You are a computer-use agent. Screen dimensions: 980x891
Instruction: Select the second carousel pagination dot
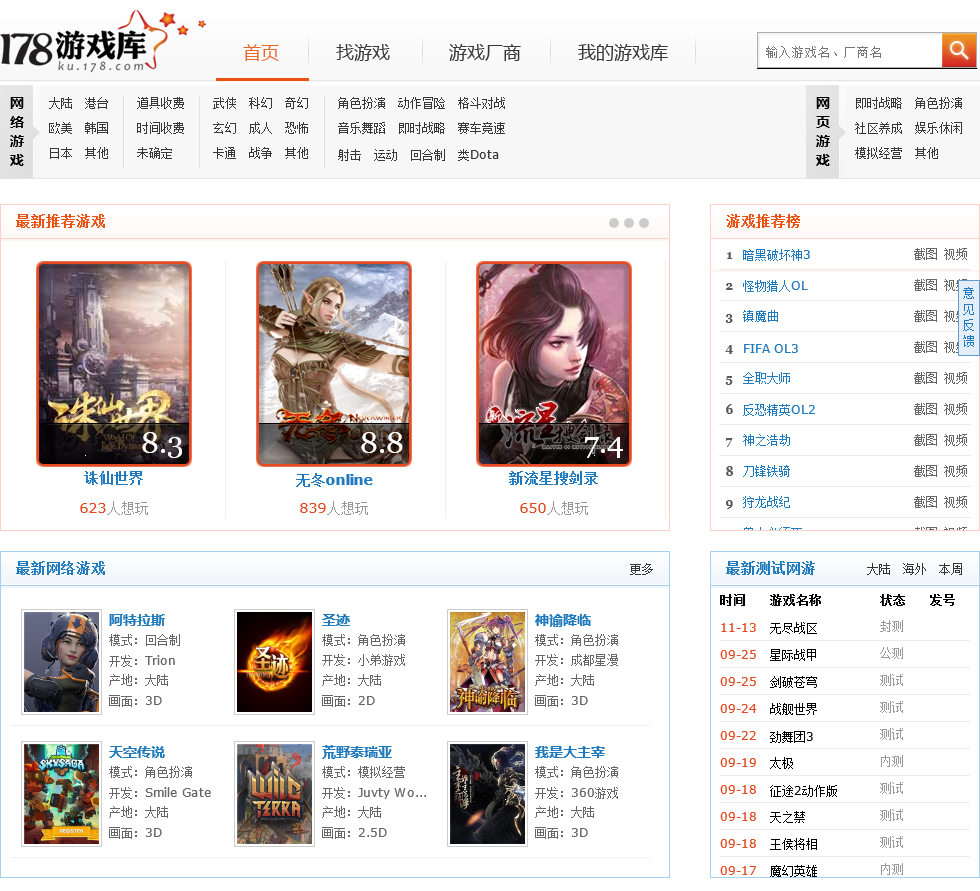(x=629, y=223)
